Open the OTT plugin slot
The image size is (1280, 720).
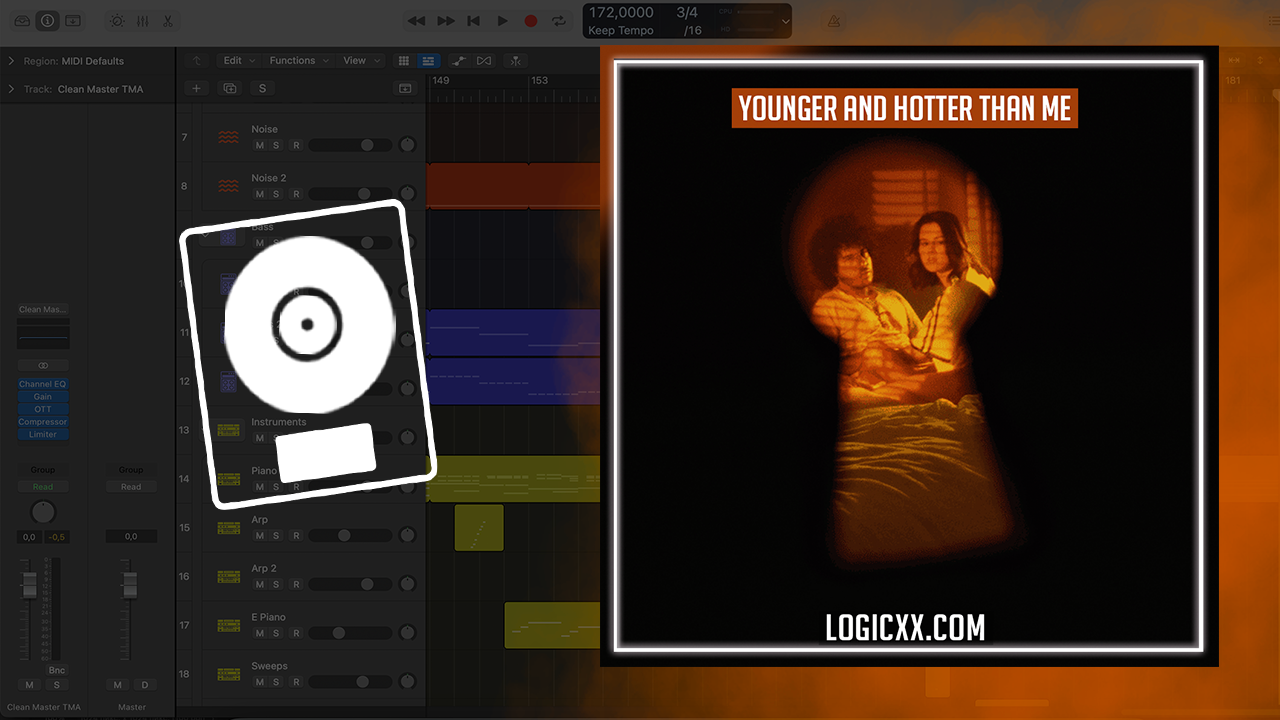tap(43, 409)
